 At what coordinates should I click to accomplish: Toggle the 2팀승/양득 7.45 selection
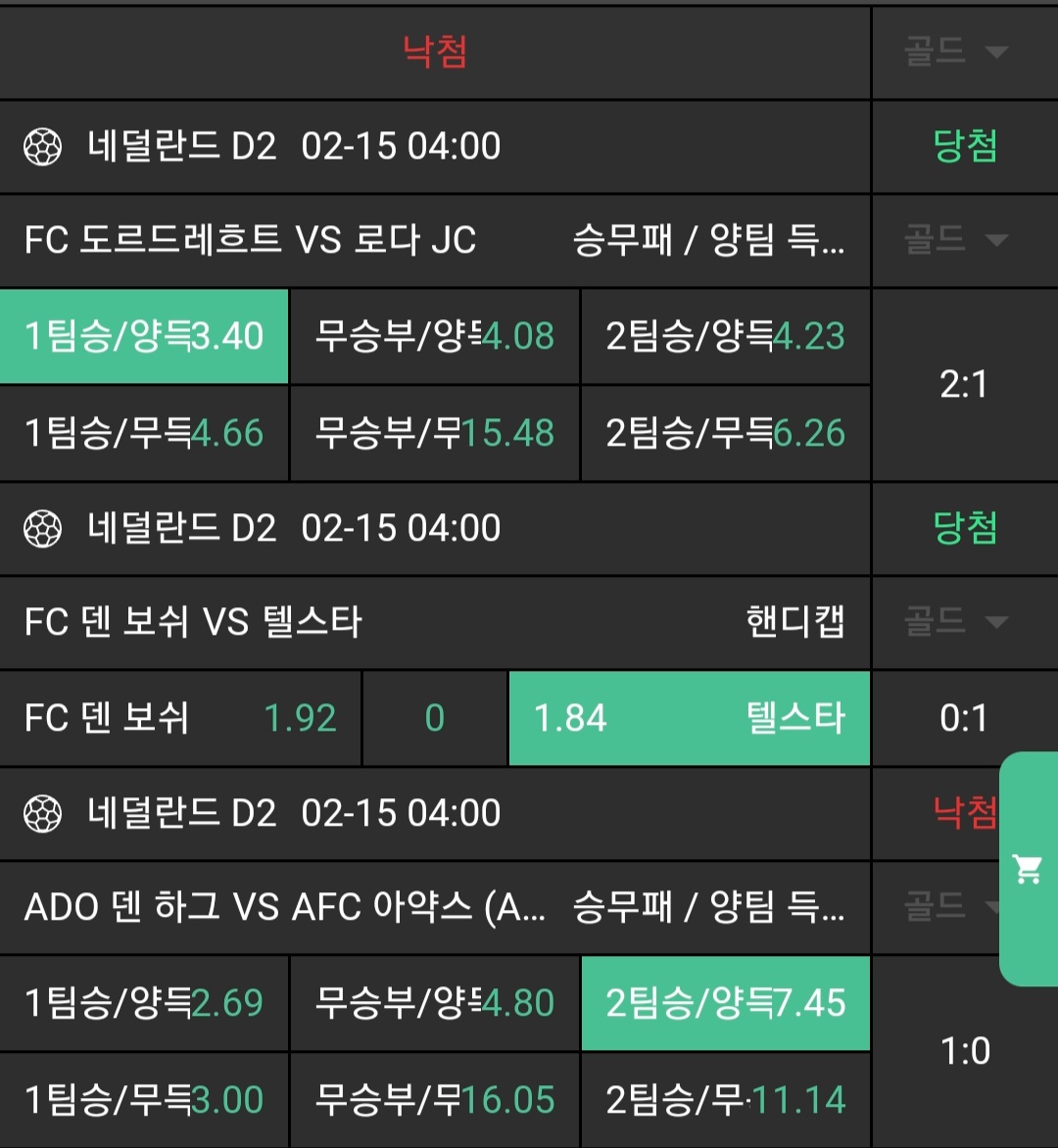coord(725,1003)
